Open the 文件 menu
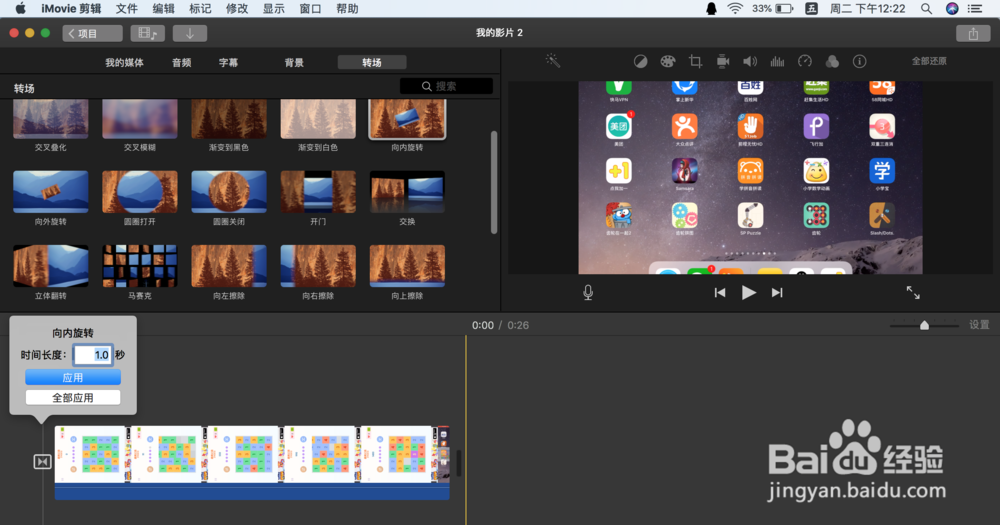The image size is (1000, 525). click(x=126, y=8)
